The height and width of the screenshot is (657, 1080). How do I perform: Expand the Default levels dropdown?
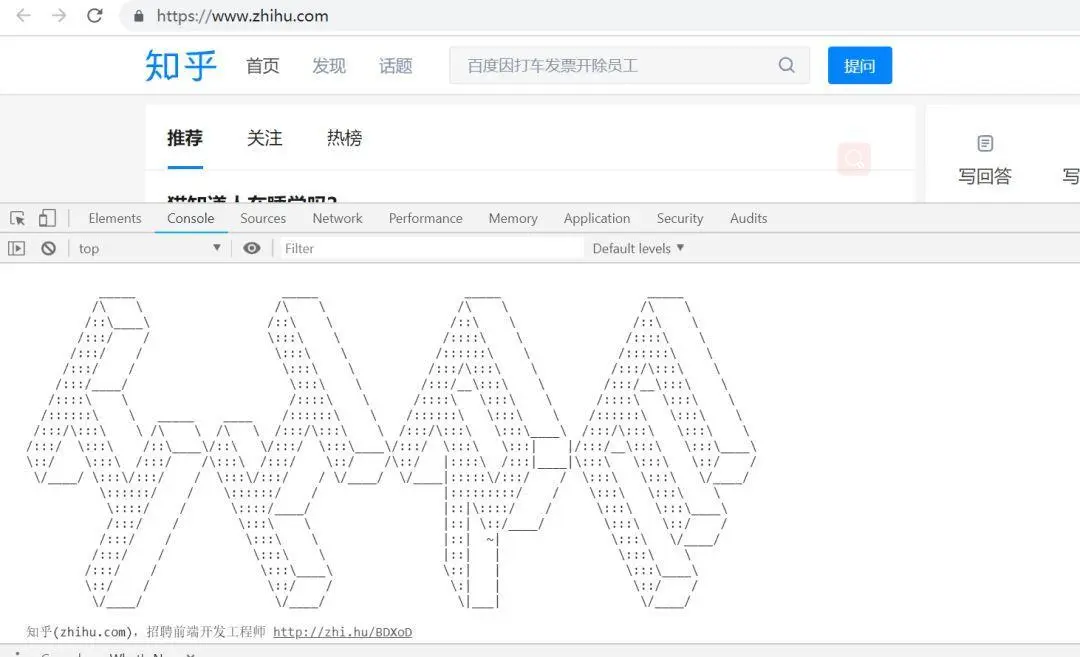point(638,248)
